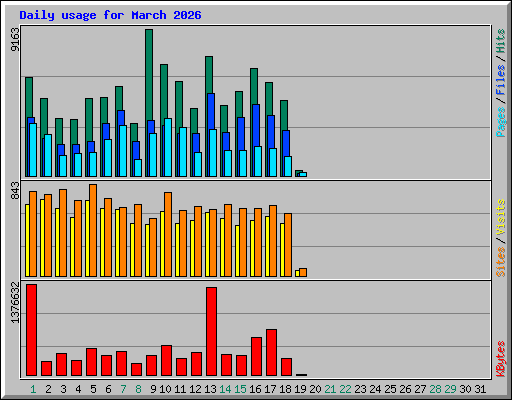Click day 30 on the x-axis

465,389
